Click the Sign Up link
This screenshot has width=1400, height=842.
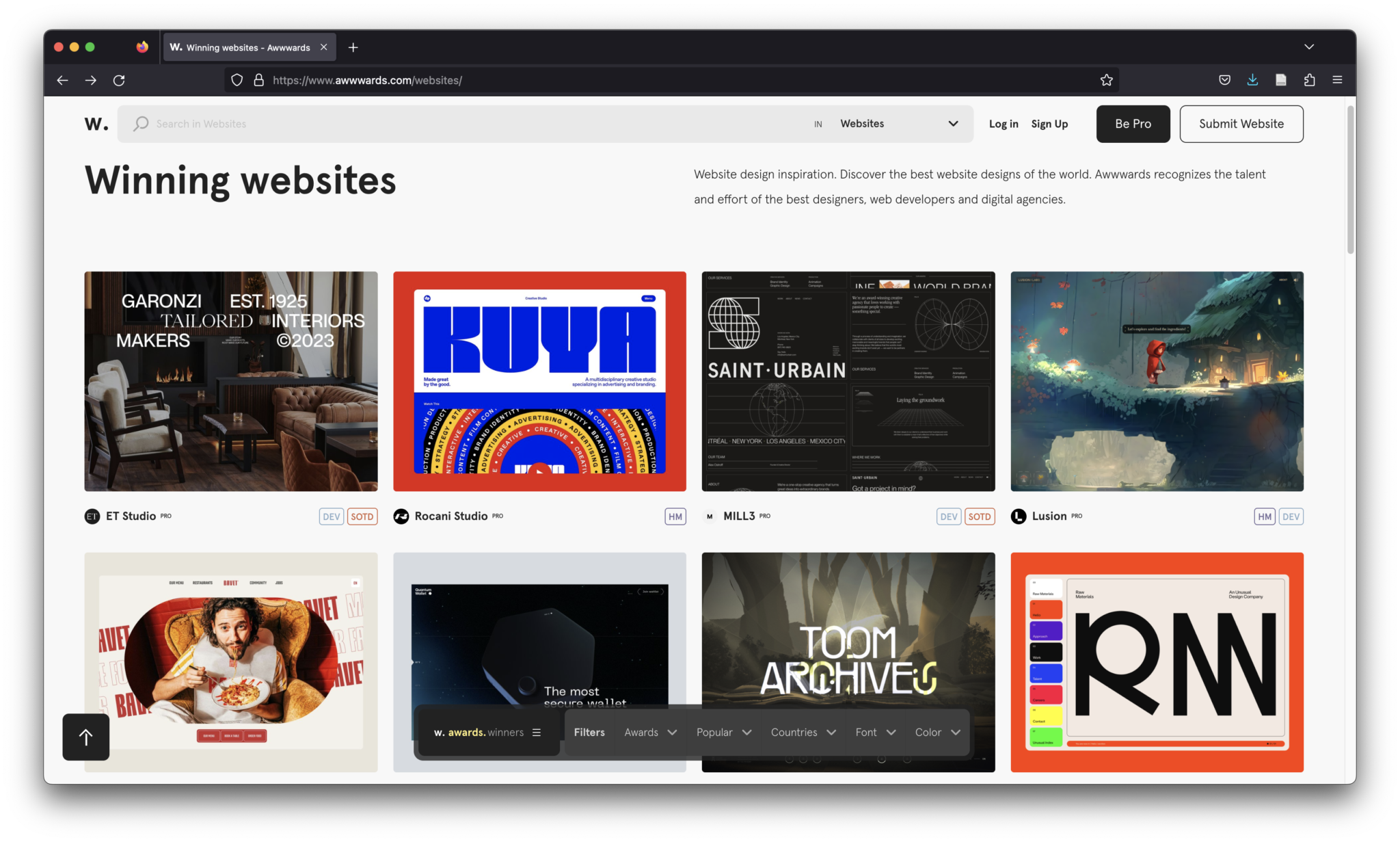pyautogui.click(x=1049, y=124)
